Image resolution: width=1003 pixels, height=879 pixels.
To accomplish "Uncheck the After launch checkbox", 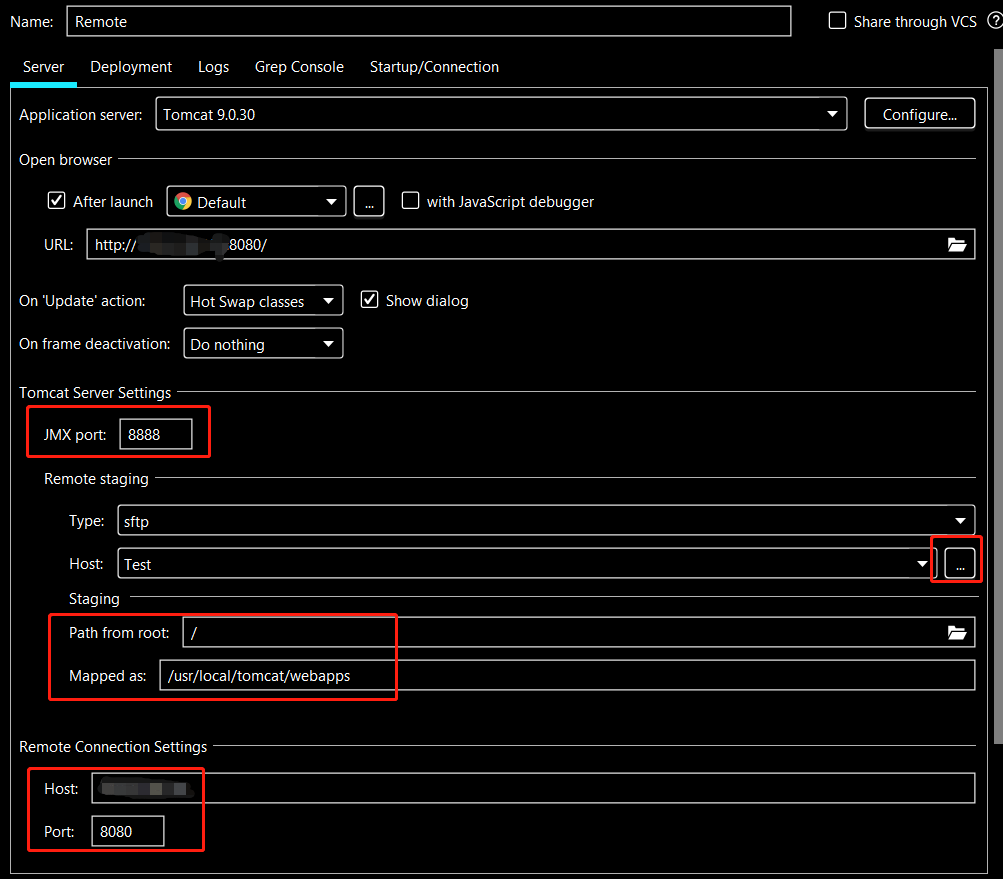I will 56,201.
